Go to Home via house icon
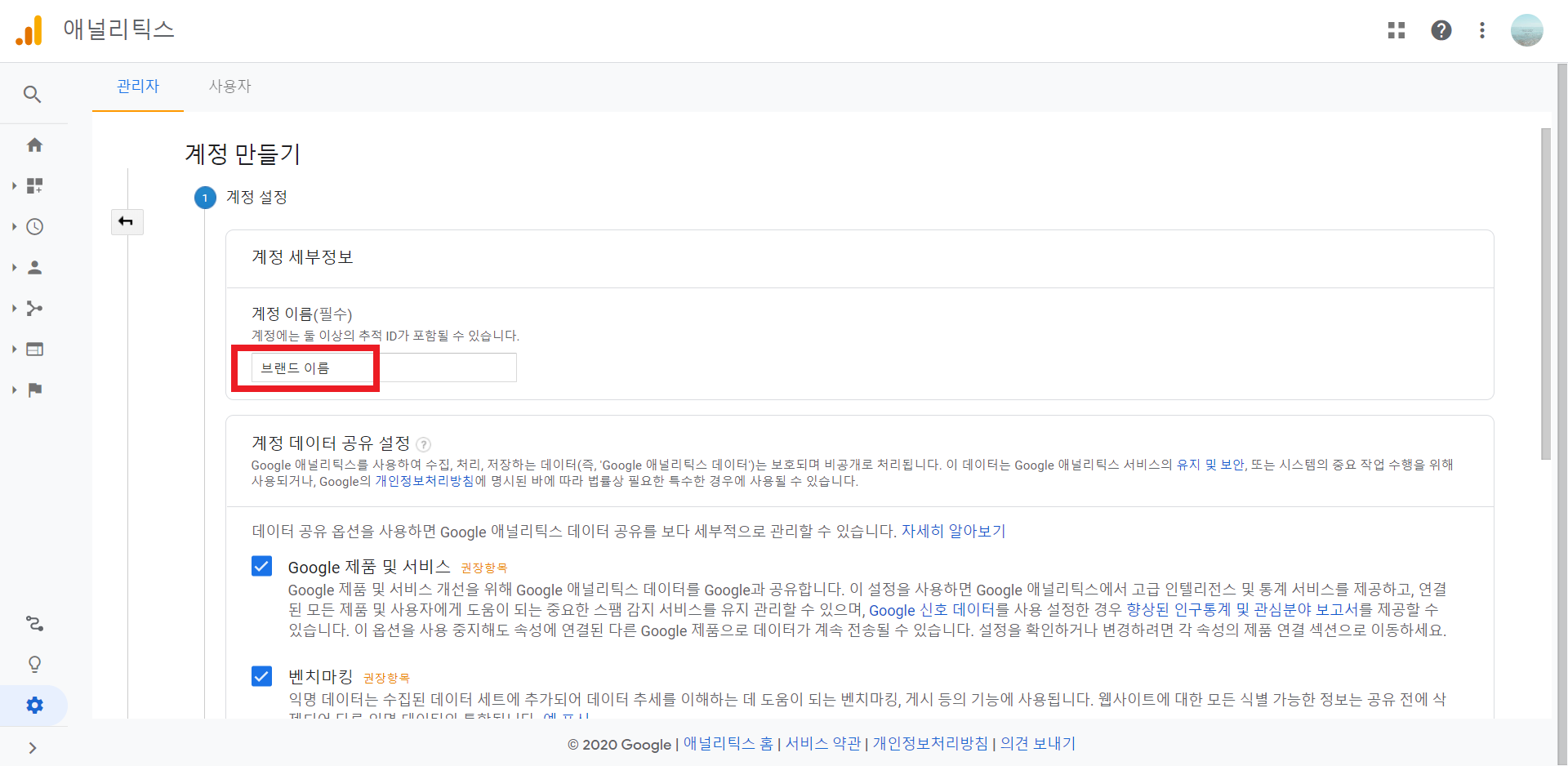This screenshot has height=766, width=1568. [x=34, y=145]
